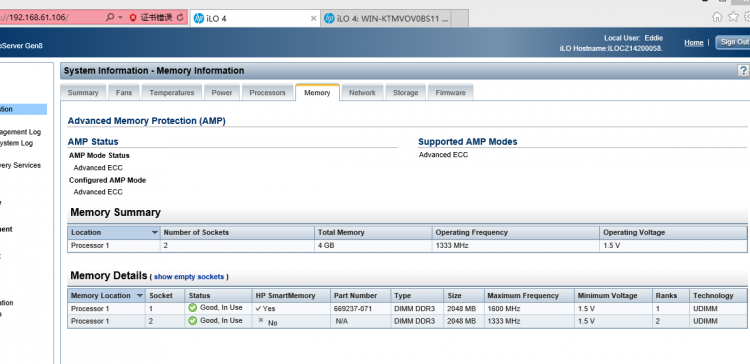The image size is (750, 364).
Task: Click the Technology column header
Action: tap(718, 296)
